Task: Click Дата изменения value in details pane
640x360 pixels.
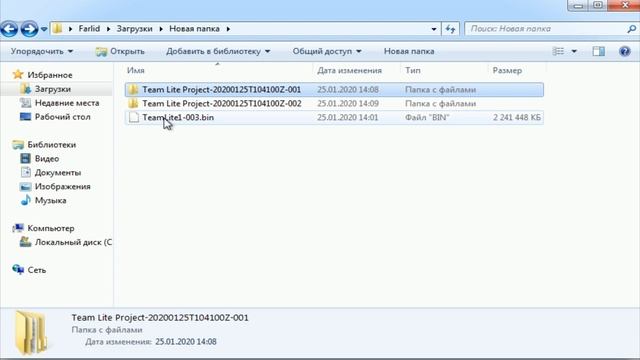Action: pyautogui.click(x=186, y=342)
